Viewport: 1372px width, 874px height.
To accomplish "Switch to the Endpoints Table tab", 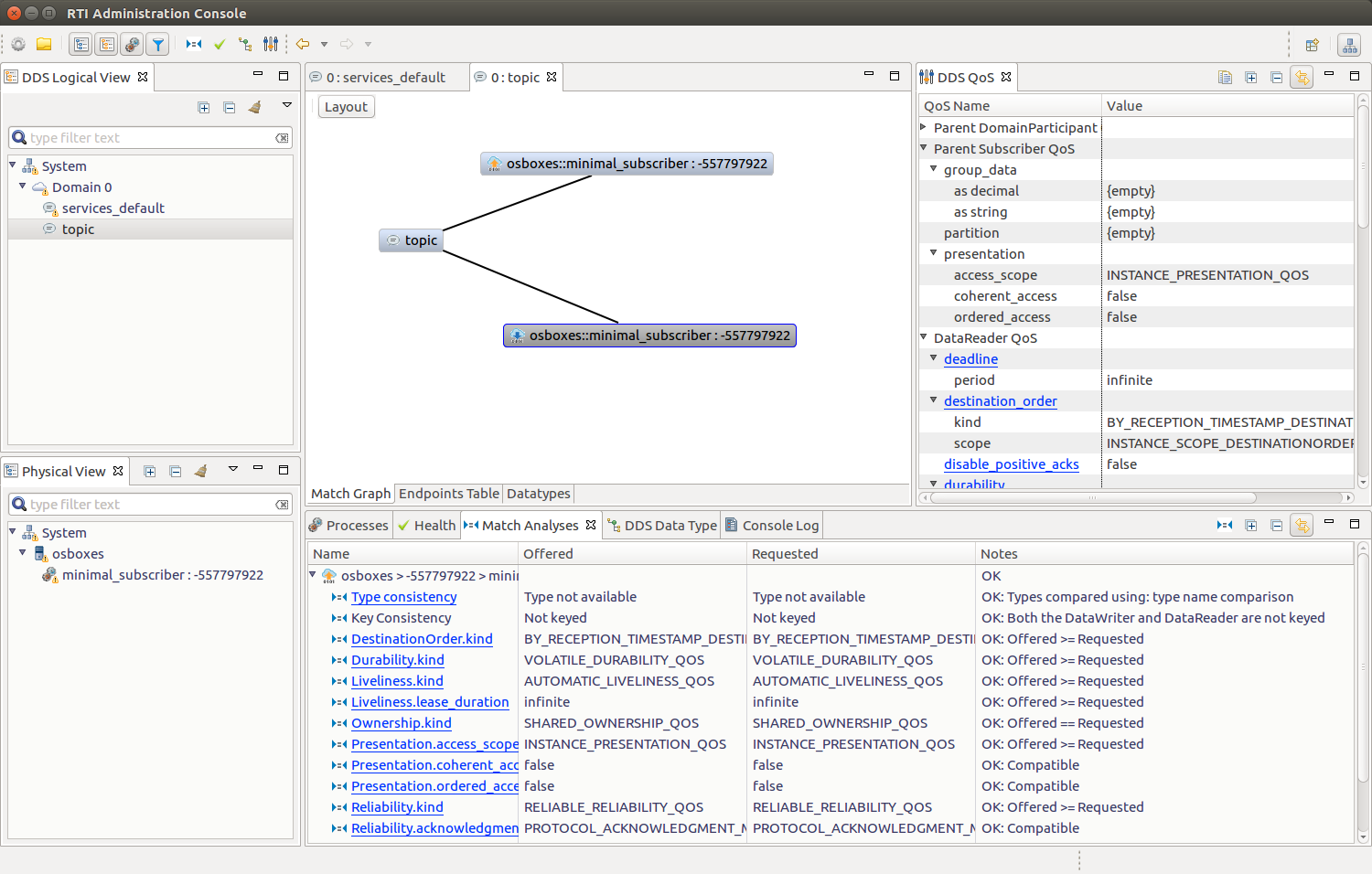I will pyautogui.click(x=448, y=494).
